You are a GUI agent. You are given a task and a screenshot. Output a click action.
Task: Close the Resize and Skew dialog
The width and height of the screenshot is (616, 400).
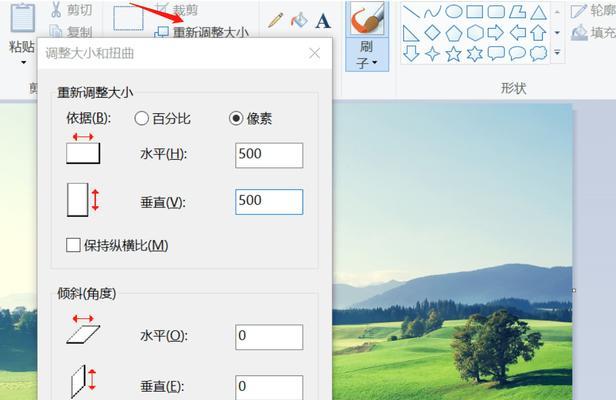point(314,53)
